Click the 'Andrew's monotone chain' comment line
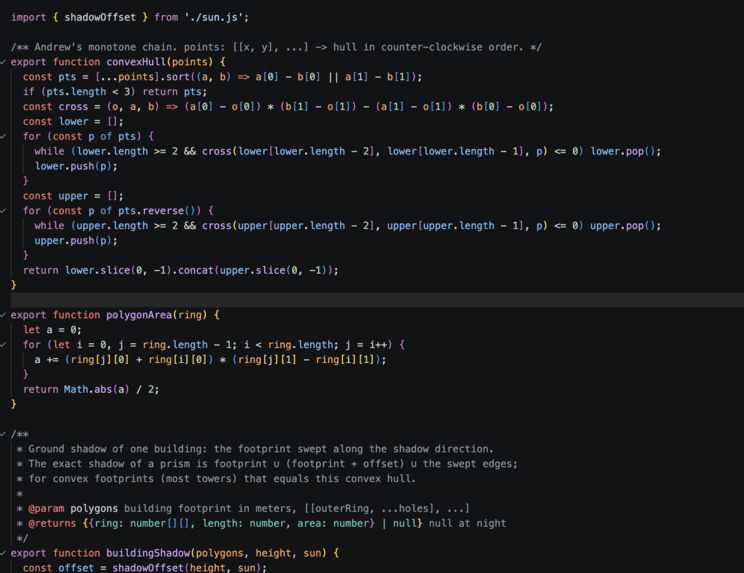Image resolution: width=744 pixels, height=573 pixels. (x=276, y=47)
